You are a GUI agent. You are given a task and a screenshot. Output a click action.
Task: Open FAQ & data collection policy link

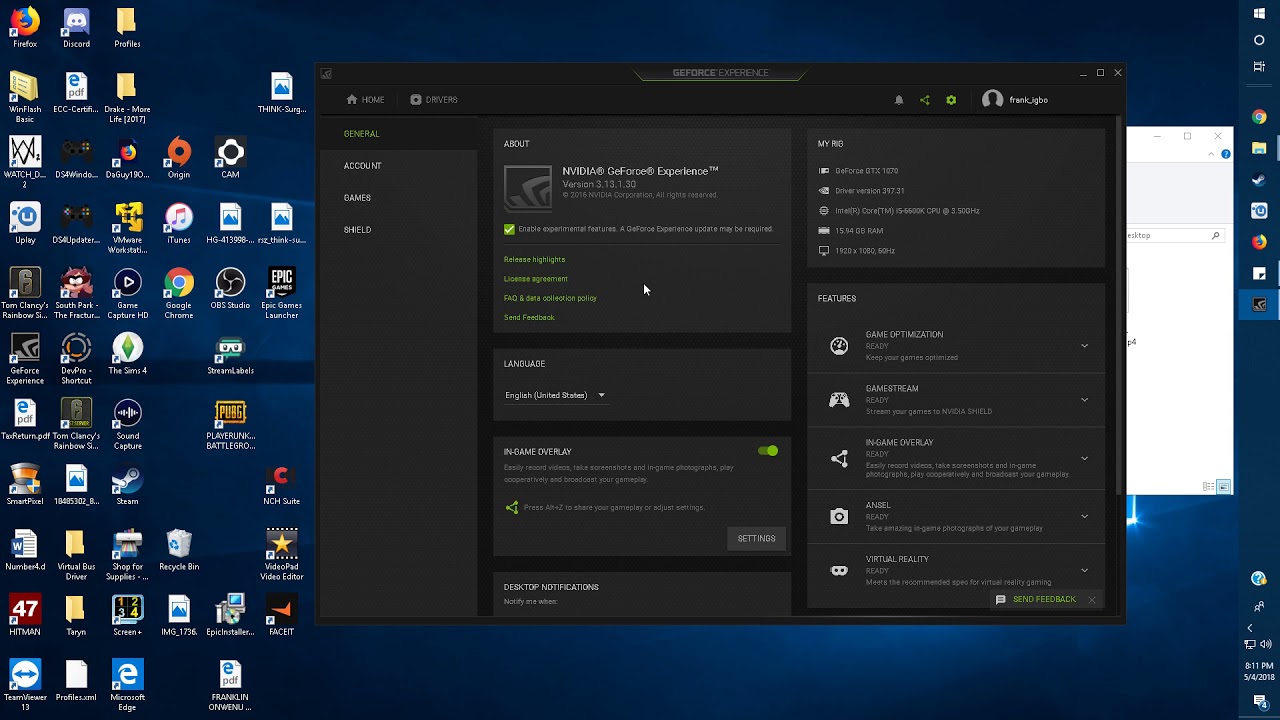point(550,298)
